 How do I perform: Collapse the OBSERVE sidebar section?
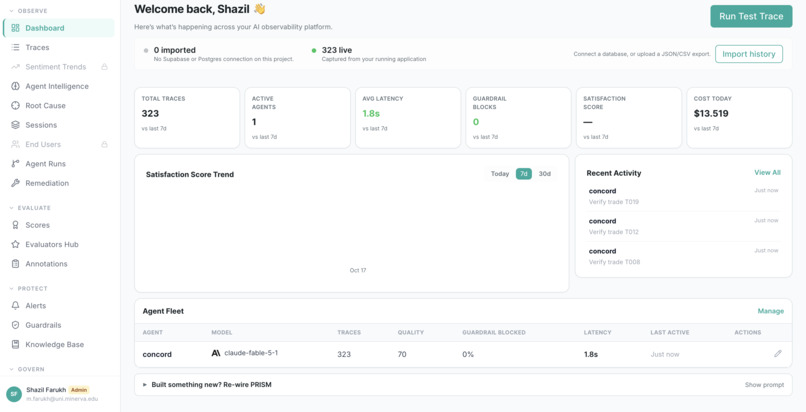[28, 11]
